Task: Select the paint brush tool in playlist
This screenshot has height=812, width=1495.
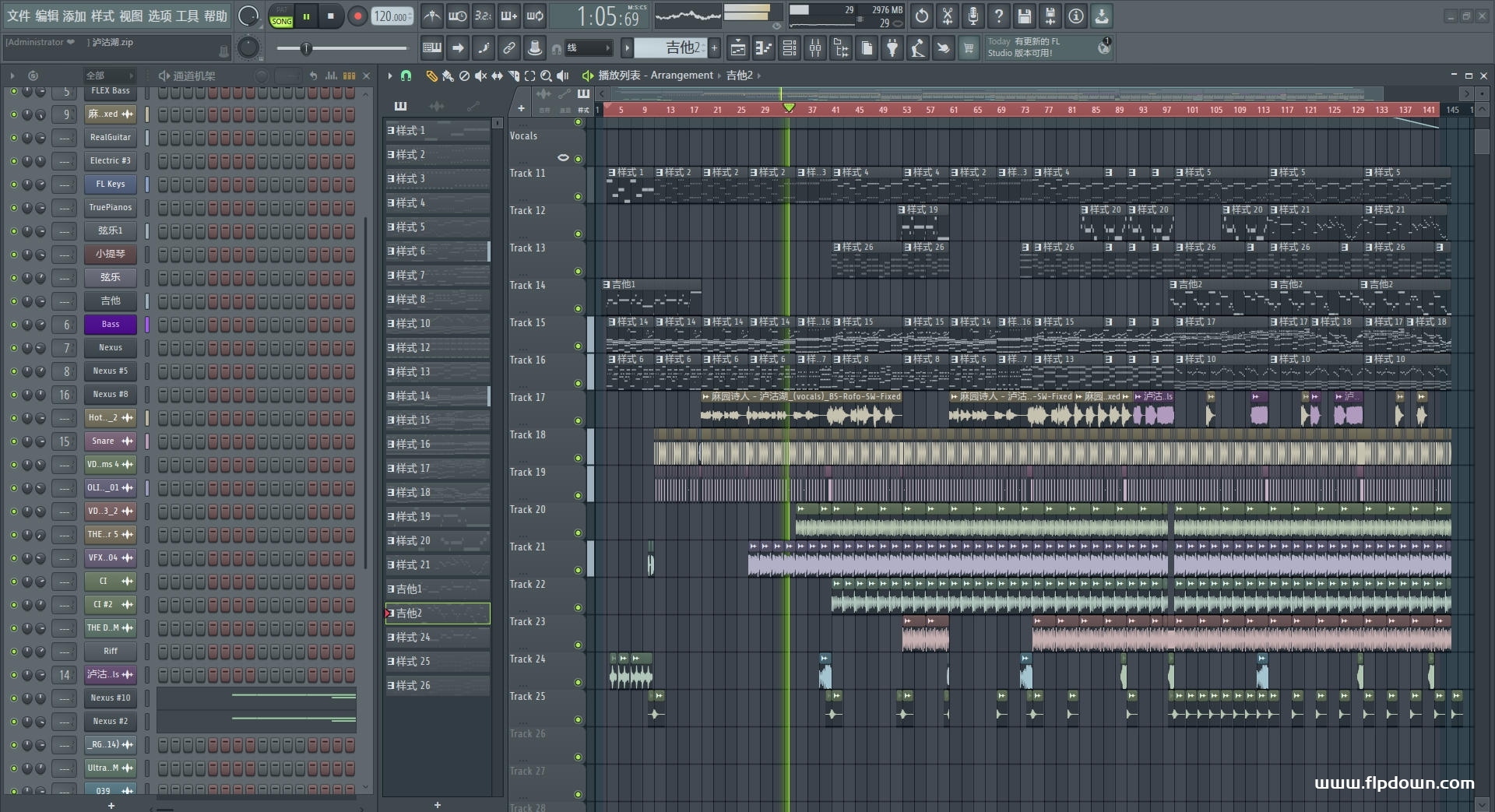Action: coord(448,76)
